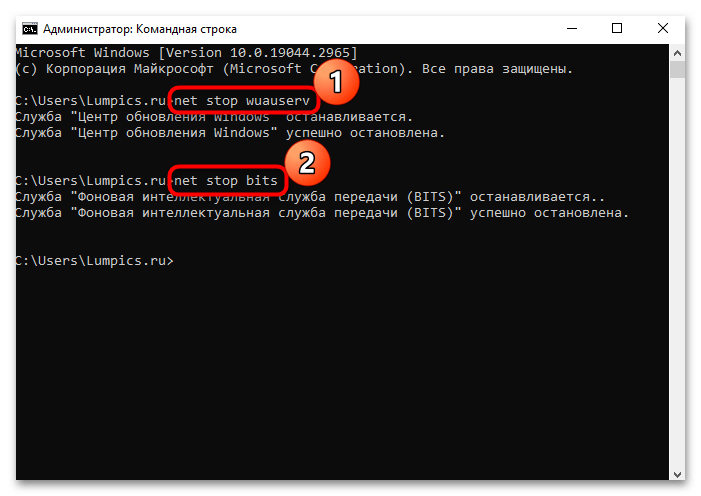Click the window title 'Администратор: Командная строка'
Viewport: 701px width, 496px height.
pos(140,29)
